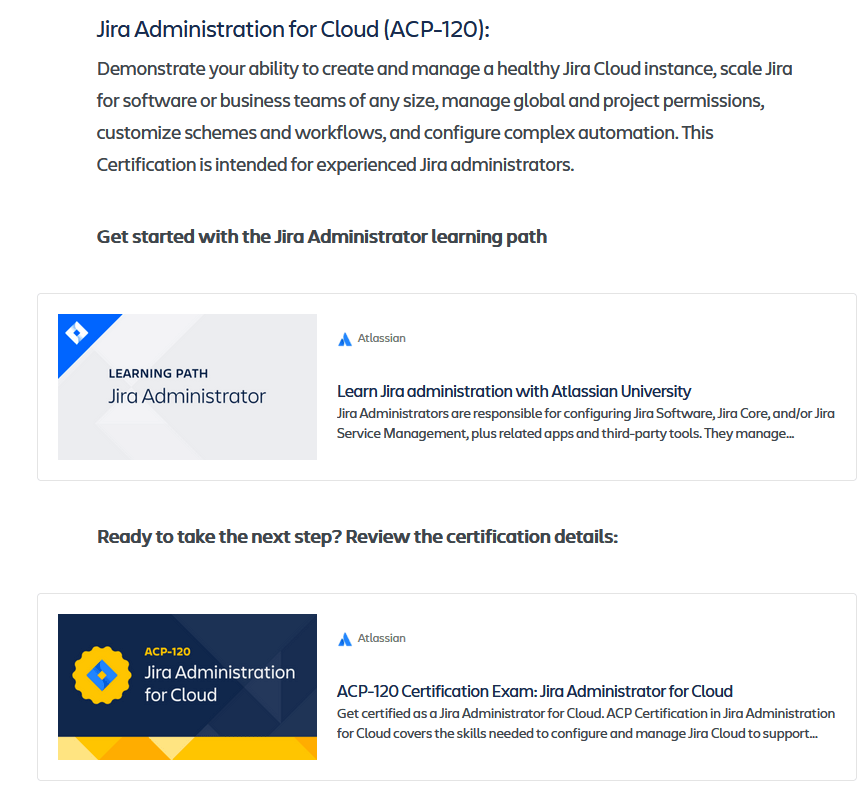Click the 'Get certified as a Jira Administrator' description
This screenshot has width=866, height=787.
[x=585, y=723]
